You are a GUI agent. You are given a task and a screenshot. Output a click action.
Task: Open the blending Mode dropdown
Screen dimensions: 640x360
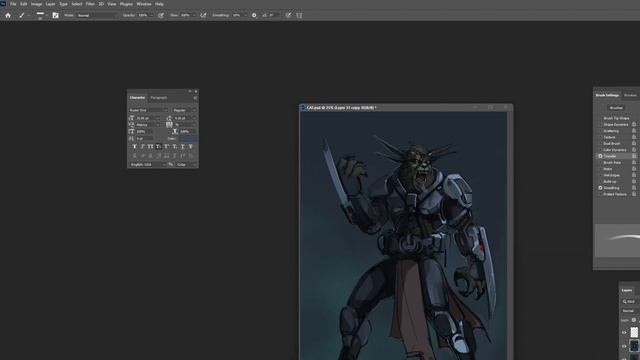(97, 15)
